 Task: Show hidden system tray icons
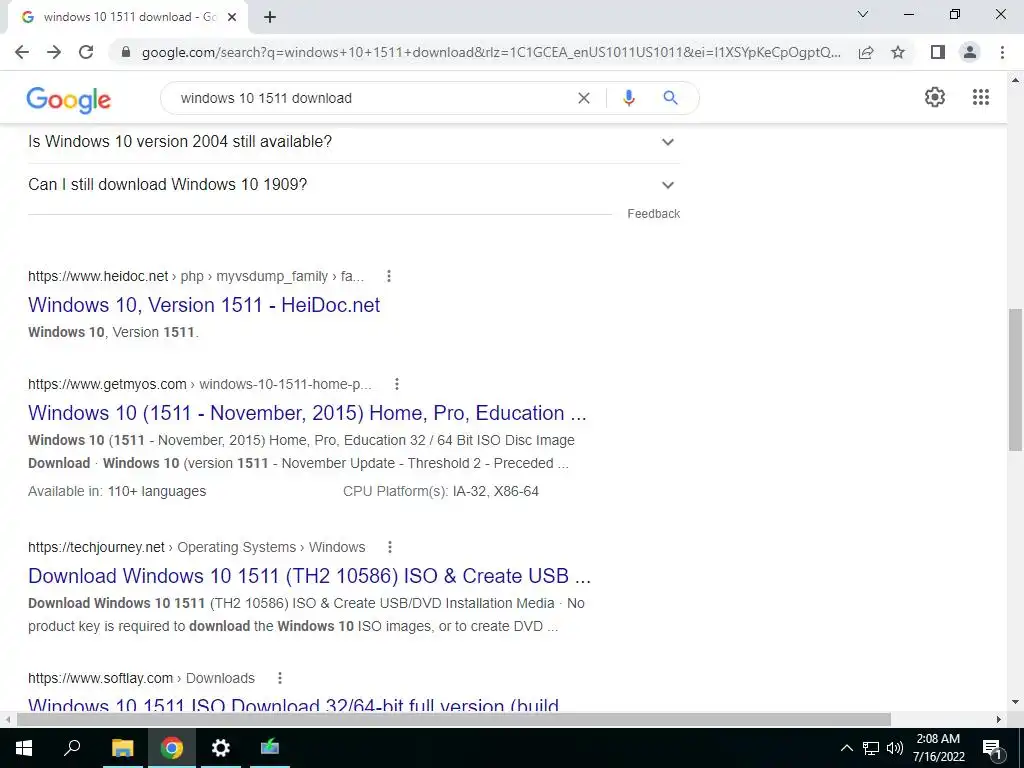point(846,748)
